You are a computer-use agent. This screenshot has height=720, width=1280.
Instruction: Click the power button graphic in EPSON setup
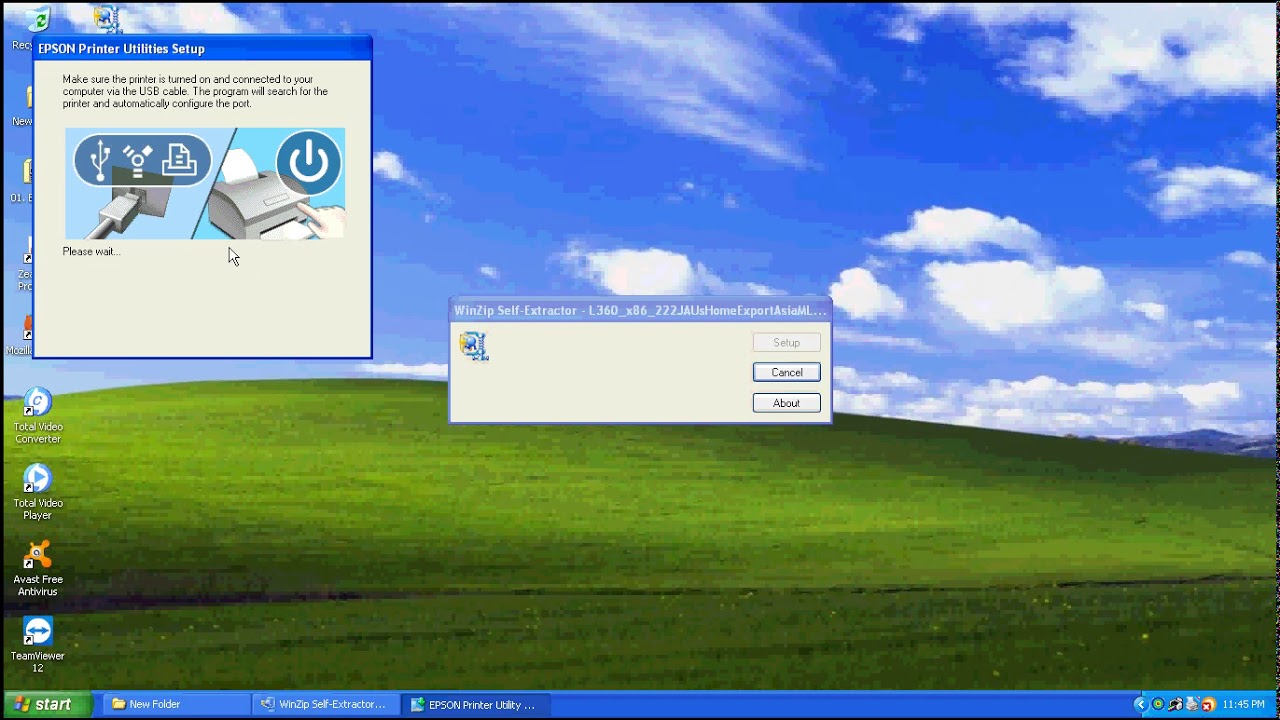tap(308, 162)
